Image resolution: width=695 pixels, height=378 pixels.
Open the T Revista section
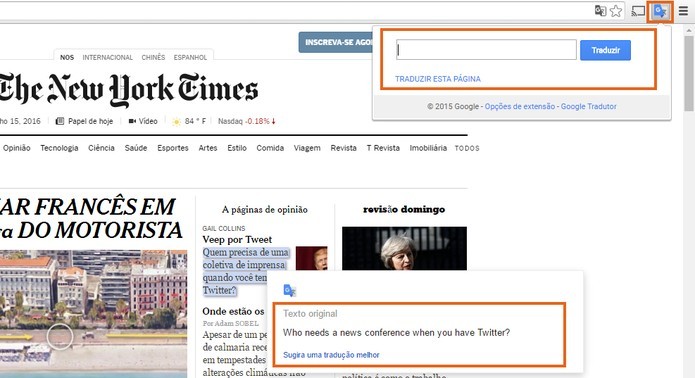[383, 148]
